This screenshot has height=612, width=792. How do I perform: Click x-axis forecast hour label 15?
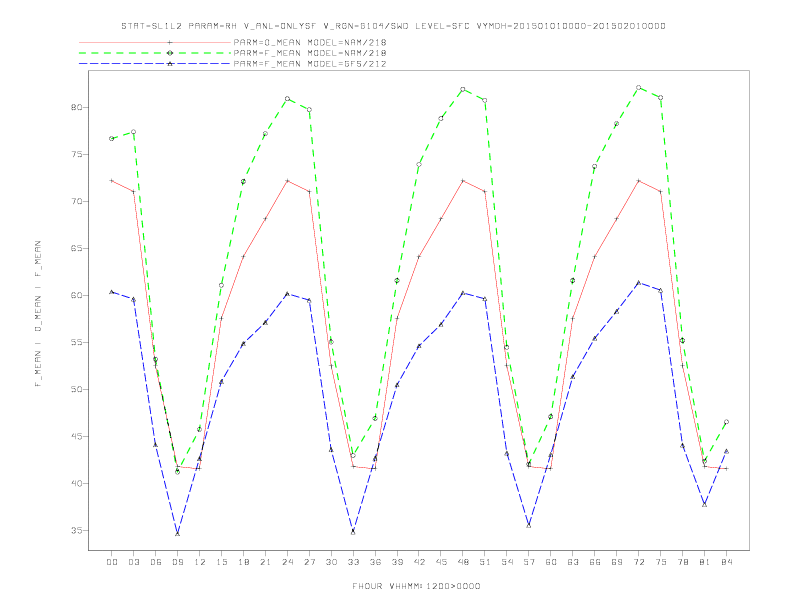[x=221, y=562]
